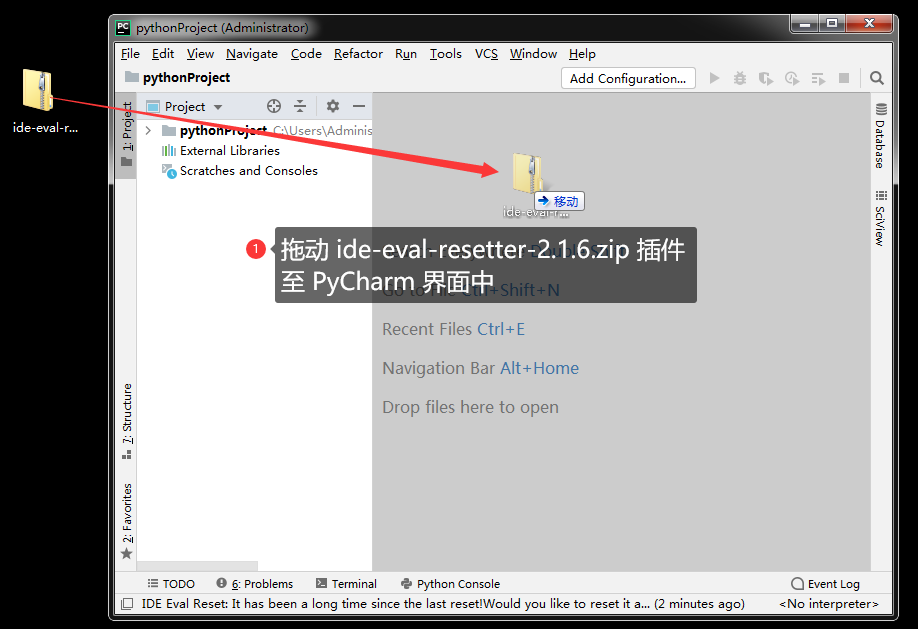
Task: Click the PyCharm logo in title bar
Action: pos(123,28)
